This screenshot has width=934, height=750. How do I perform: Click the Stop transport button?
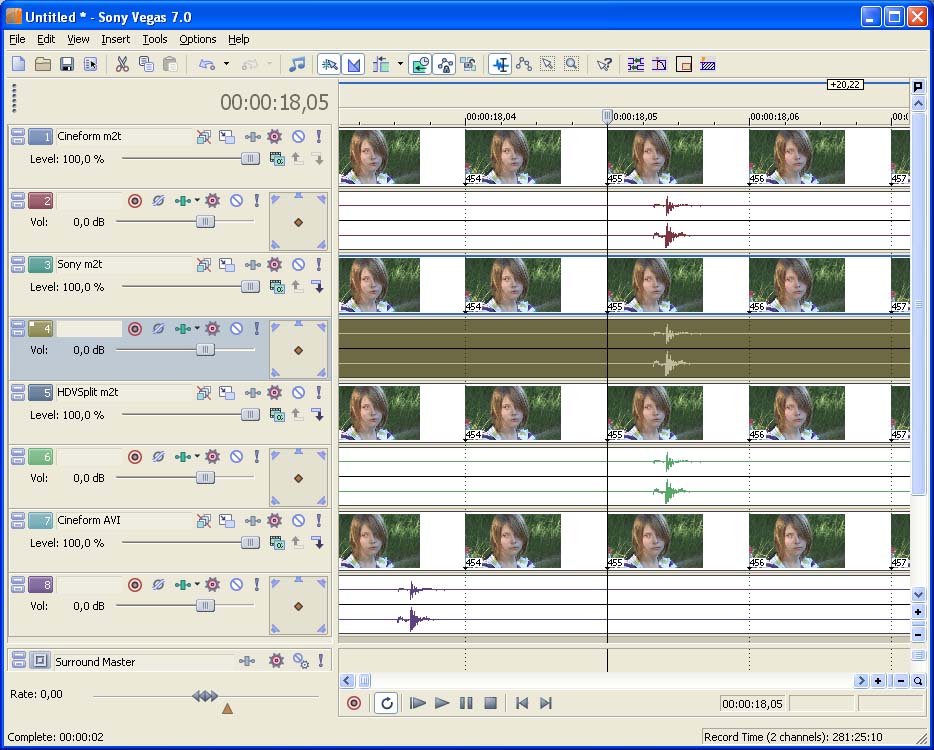tap(490, 704)
